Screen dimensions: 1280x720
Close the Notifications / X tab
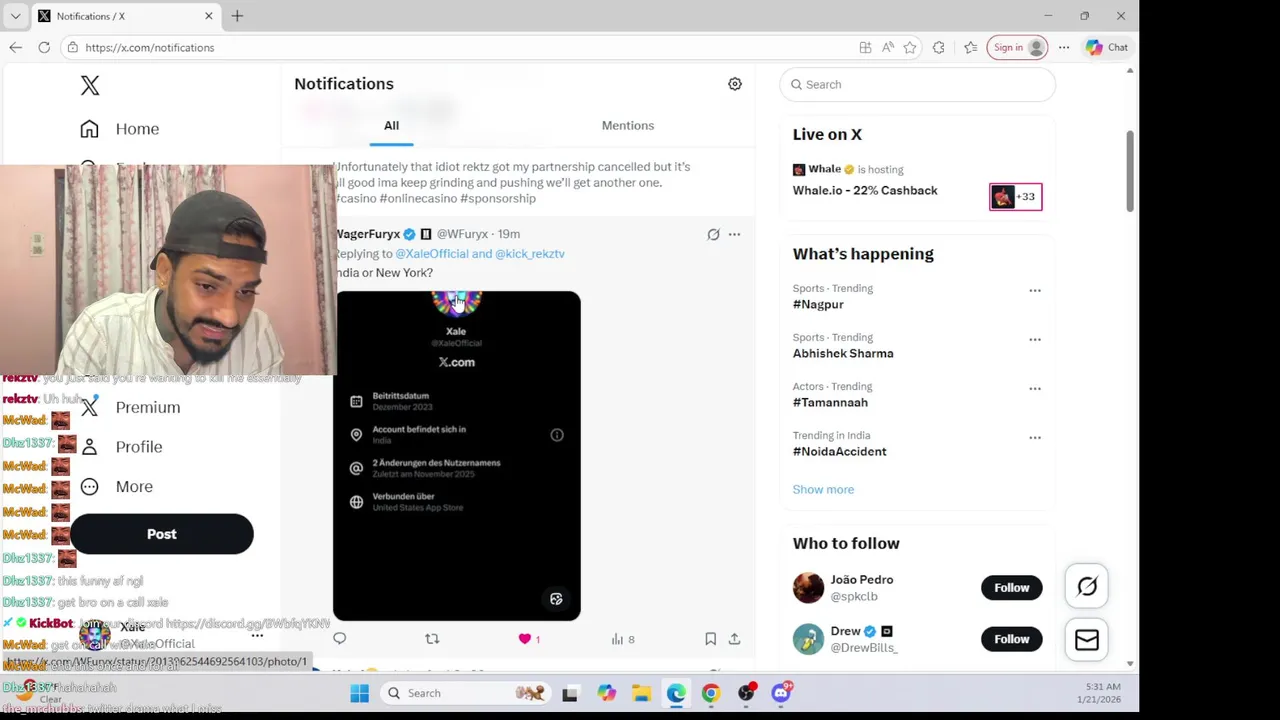point(209,16)
